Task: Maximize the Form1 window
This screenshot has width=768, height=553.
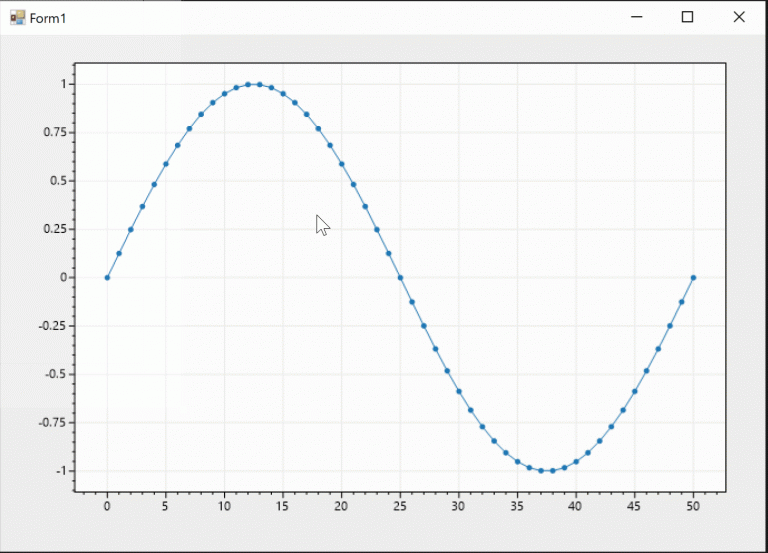Action: pos(687,17)
